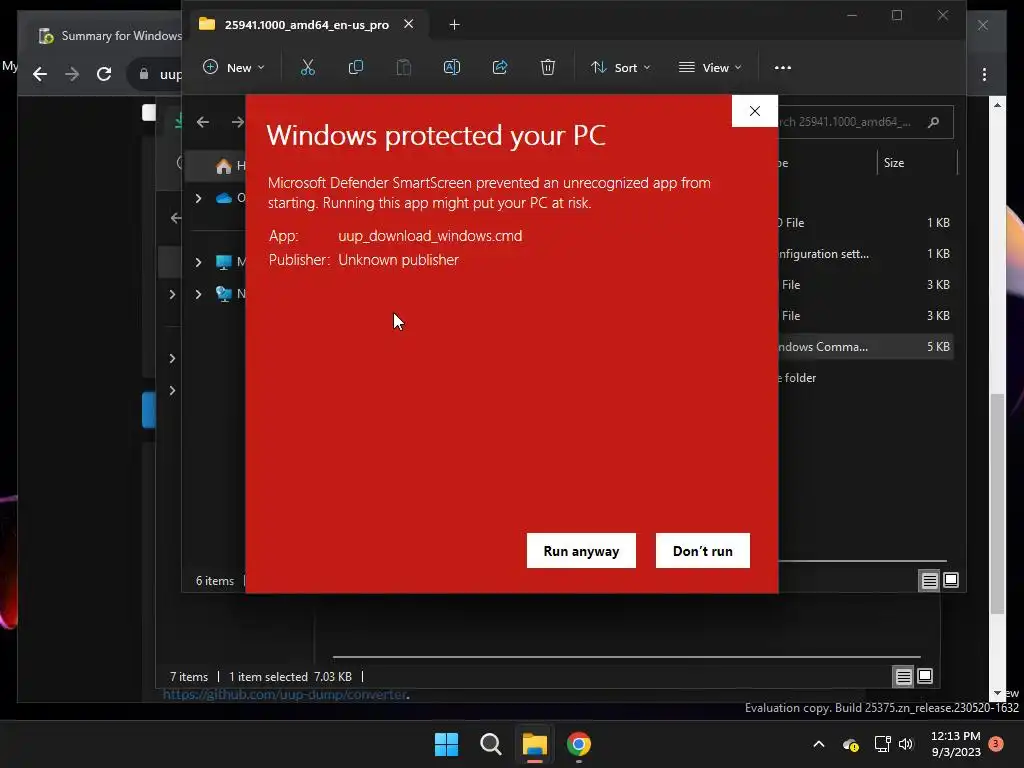Click Chrome forward button
The image size is (1024, 768).
click(x=72, y=74)
